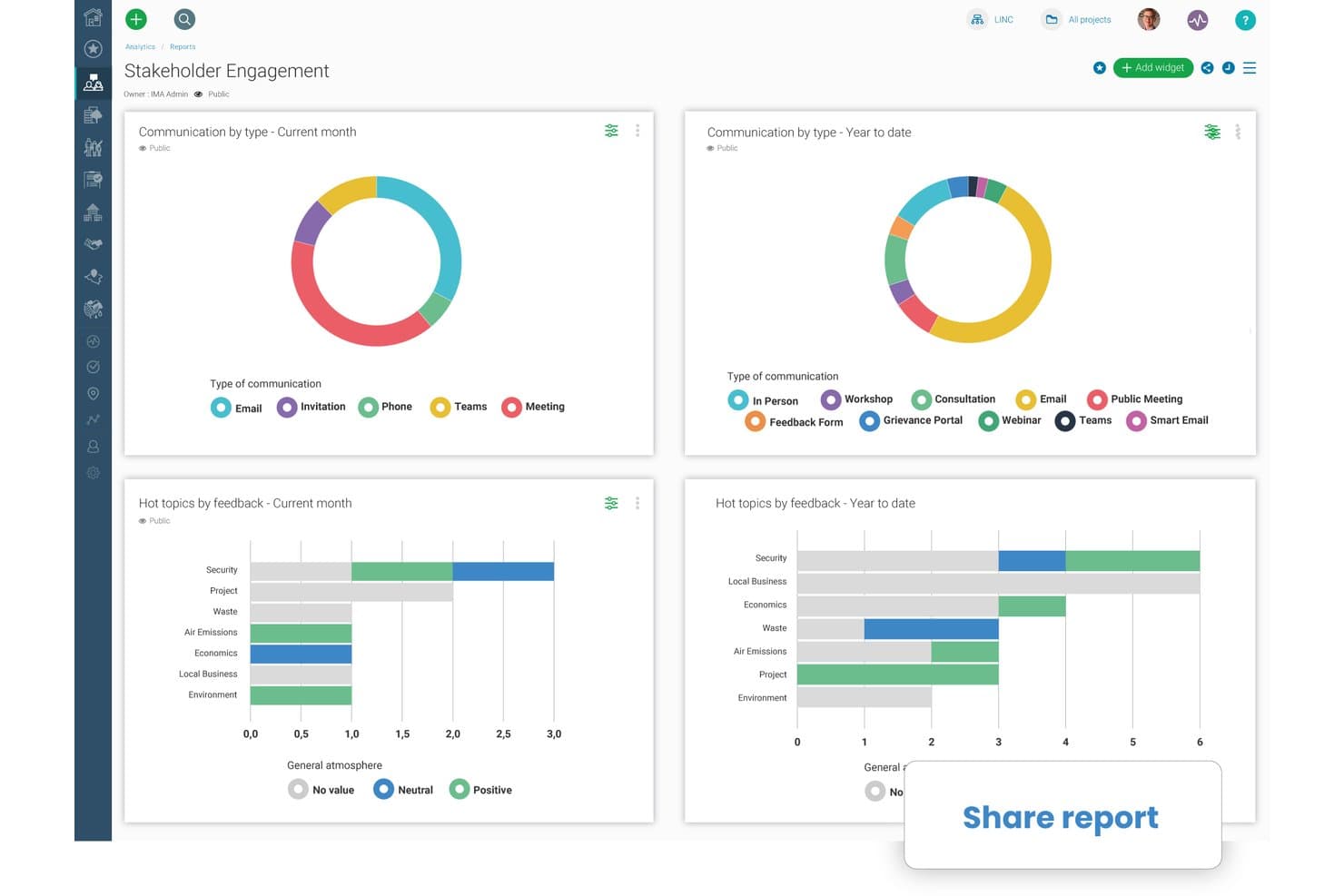Click the Add widget button
1344x896 pixels.
(x=1153, y=68)
